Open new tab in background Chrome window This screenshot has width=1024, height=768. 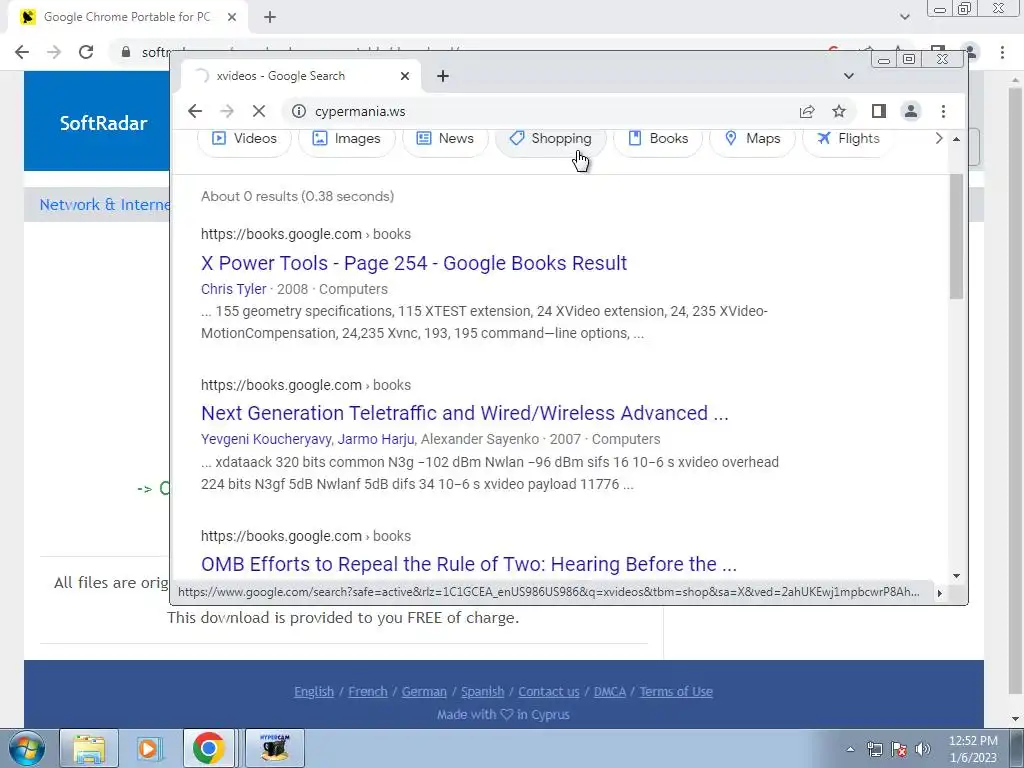pyautogui.click(x=270, y=17)
